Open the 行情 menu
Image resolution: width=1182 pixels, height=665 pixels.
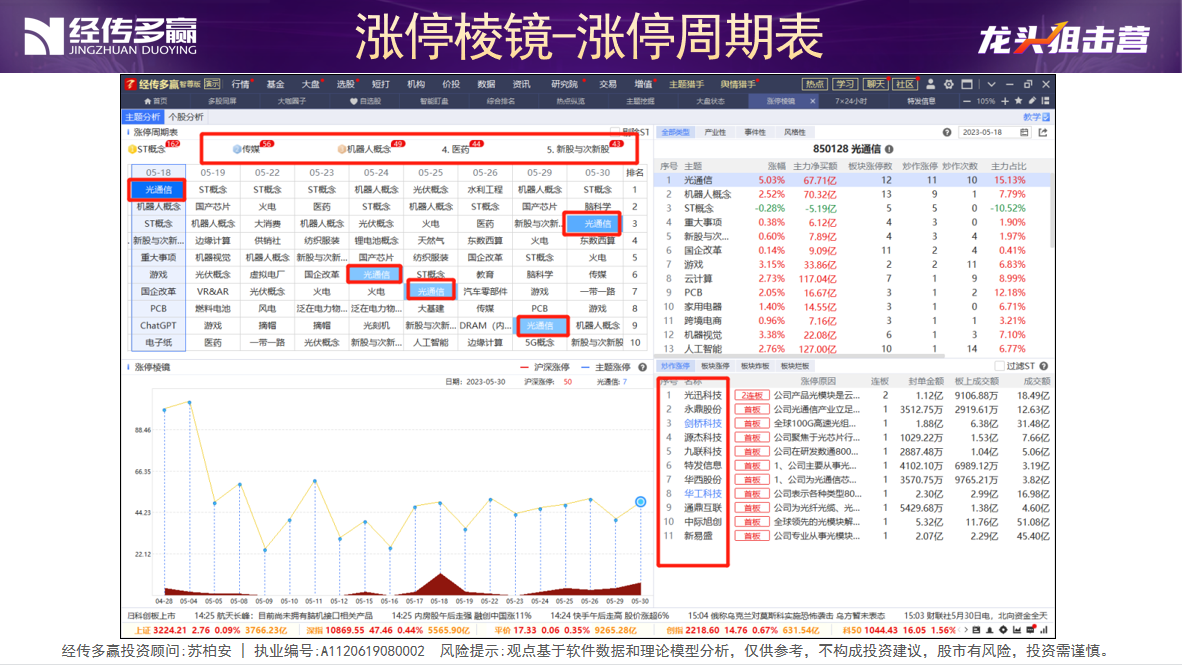pyautogui.click(x=240, y=84)
